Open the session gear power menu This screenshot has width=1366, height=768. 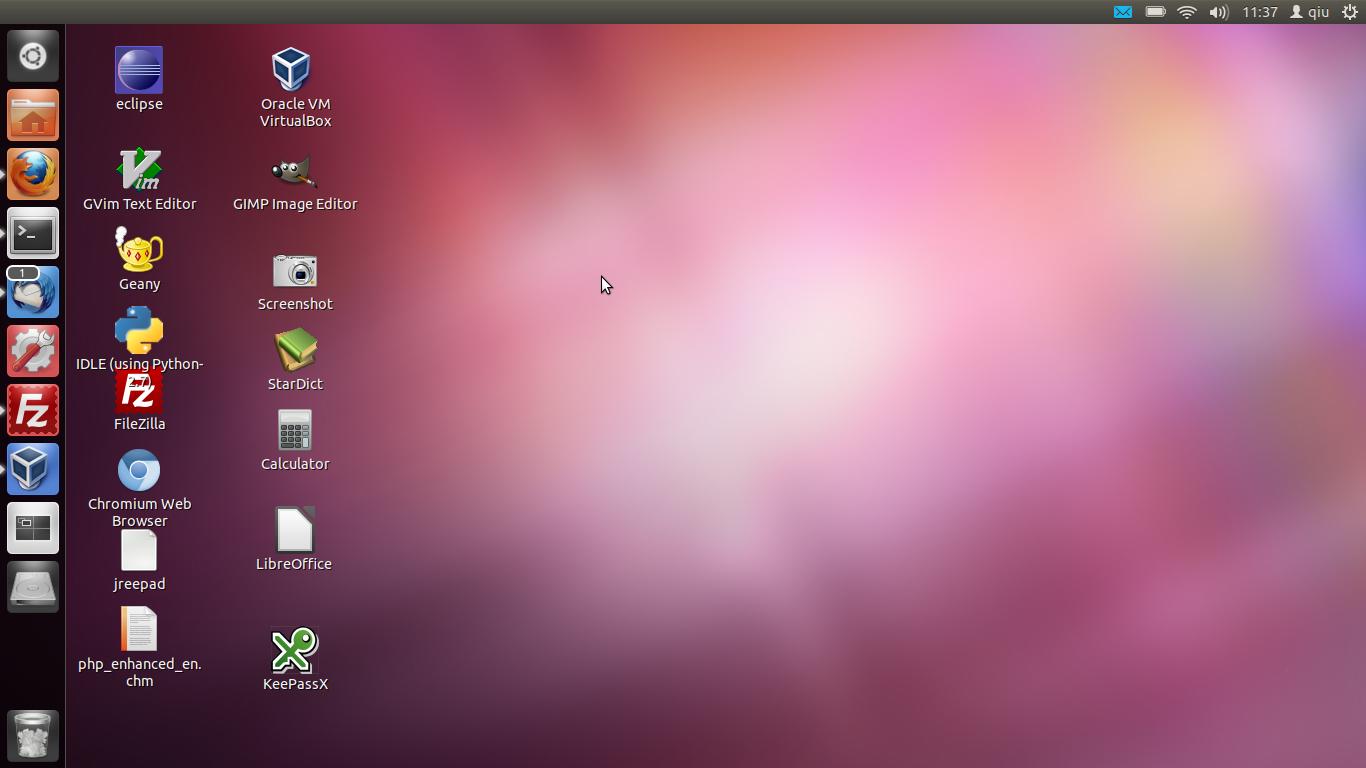click(x=1349, y=12)
